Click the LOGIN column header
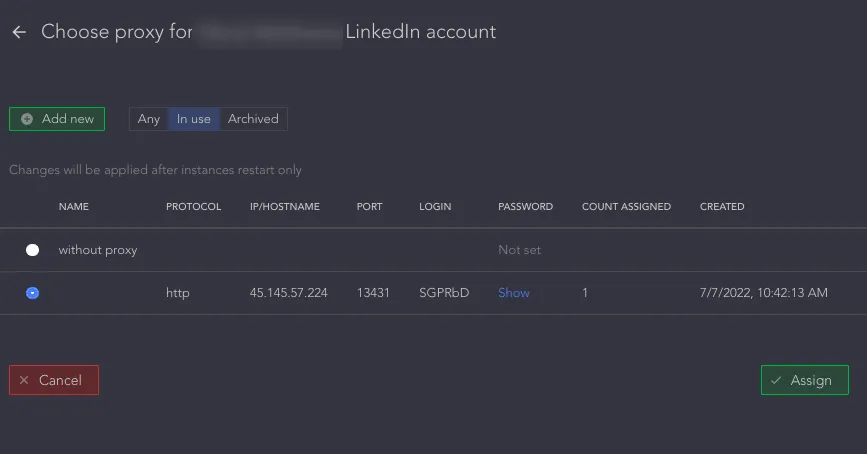Screen dimensions: 867x454 coord(435,206)
